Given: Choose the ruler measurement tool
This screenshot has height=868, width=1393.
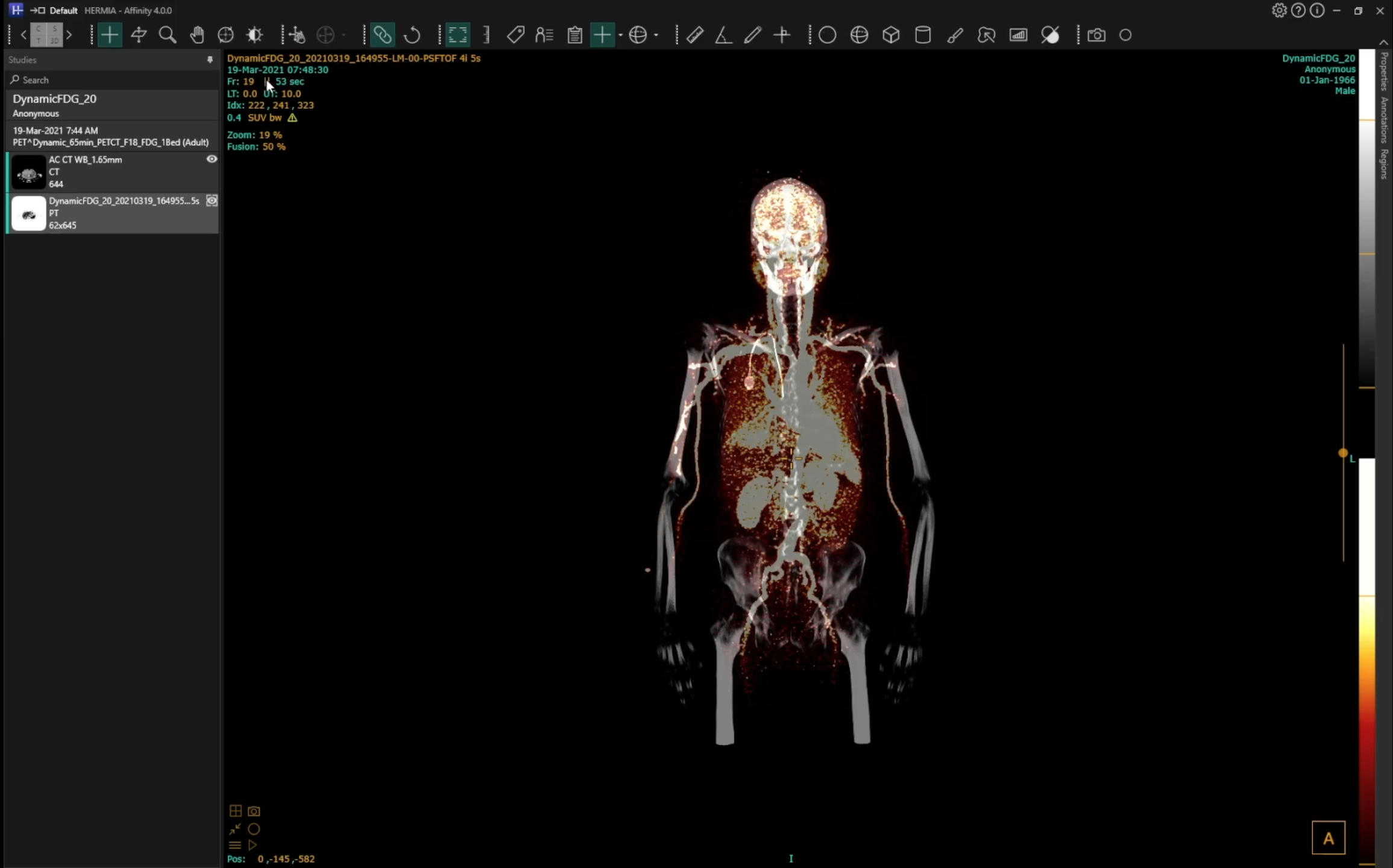Looking at the screenshot, I should pyautogui.click(x=694, y=35).
